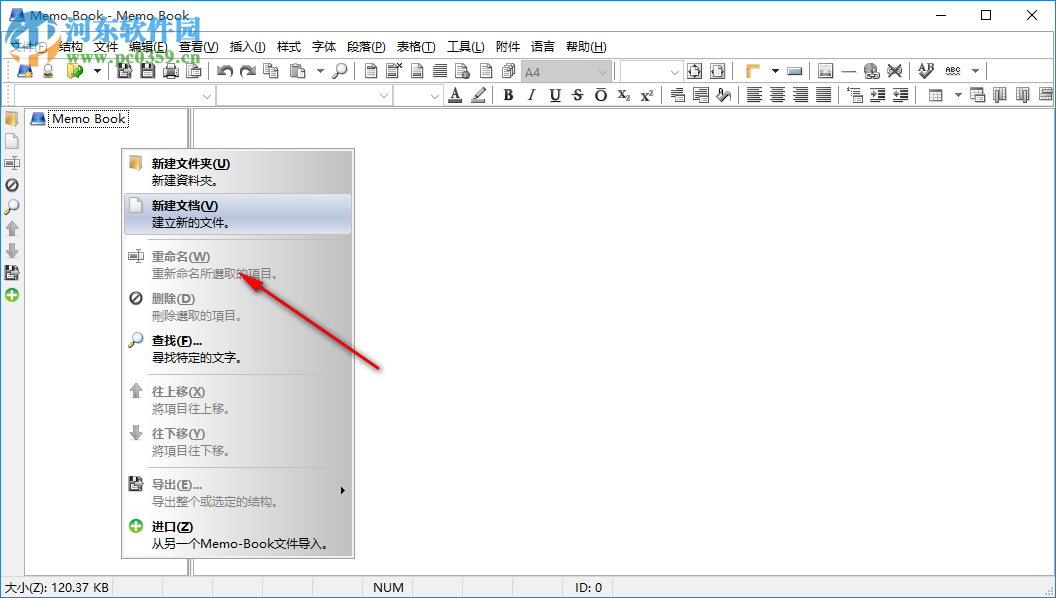Choose 新建文件夹(U) from the context menu
This screenshot has width=1056, height=598.
tap(238, 172)
